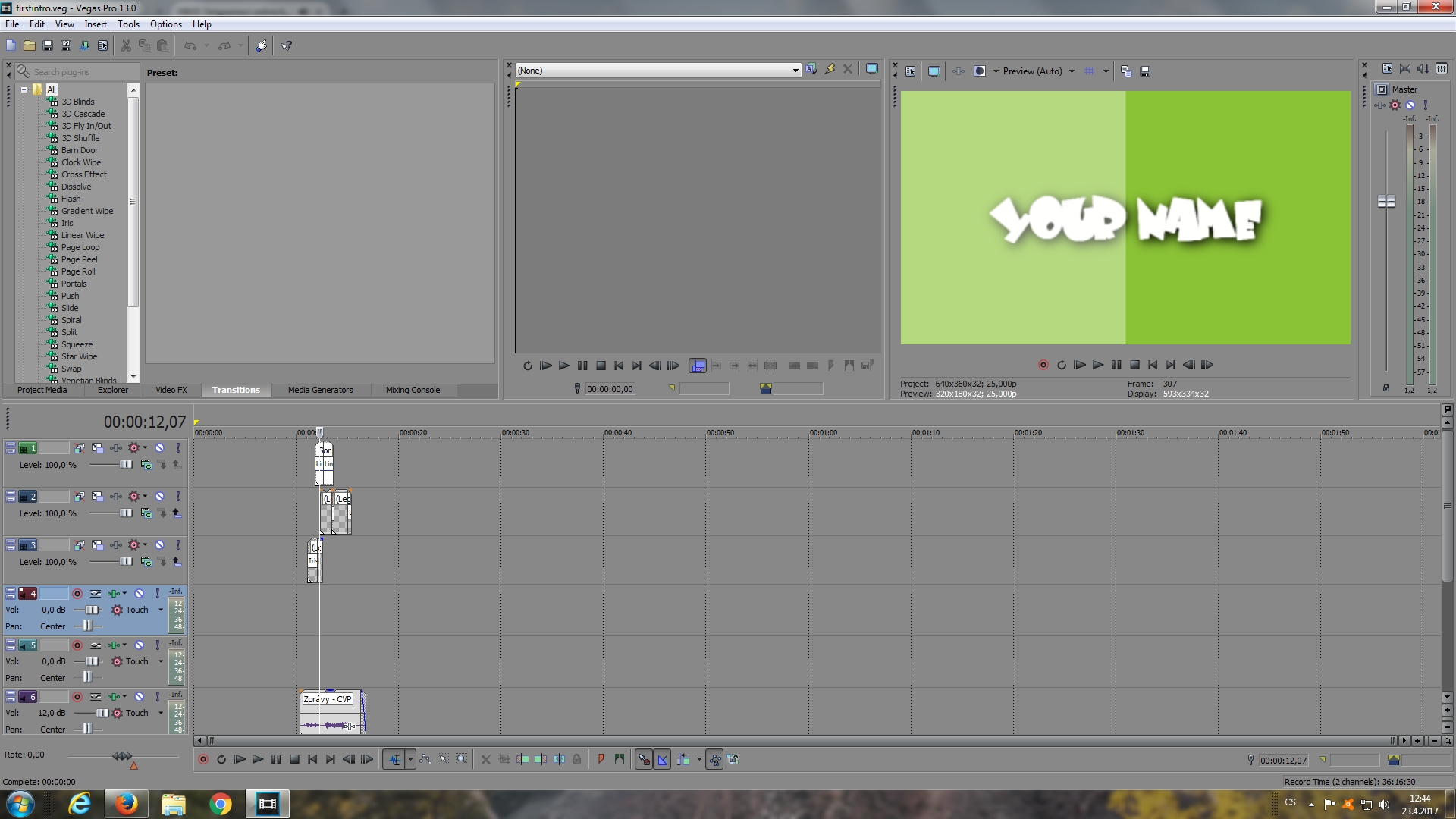Open the Tools menu

pyautogui.click(x=128, y=24)
